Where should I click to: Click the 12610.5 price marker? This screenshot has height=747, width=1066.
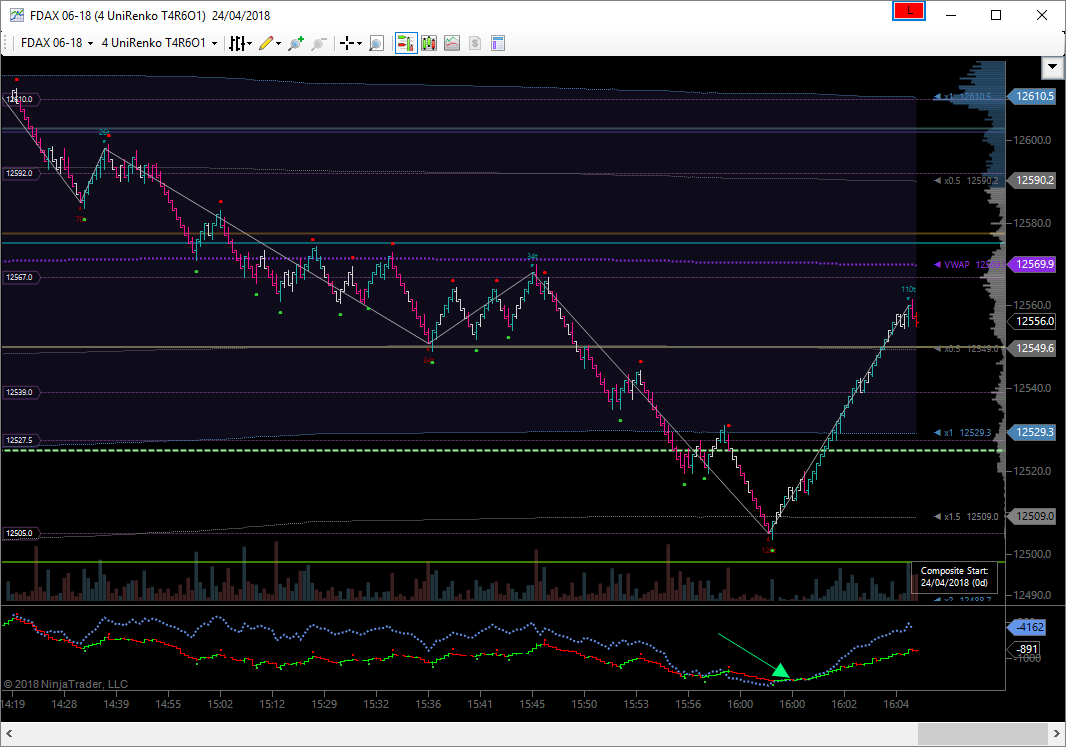(1034, 97)
